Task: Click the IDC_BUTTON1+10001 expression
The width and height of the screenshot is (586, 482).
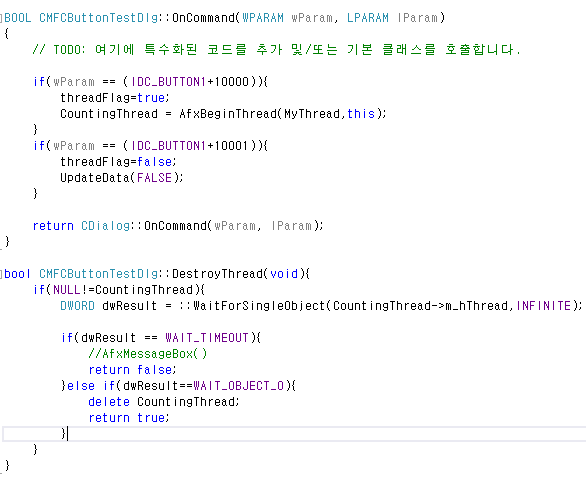Action: click(x=190, y=145)
